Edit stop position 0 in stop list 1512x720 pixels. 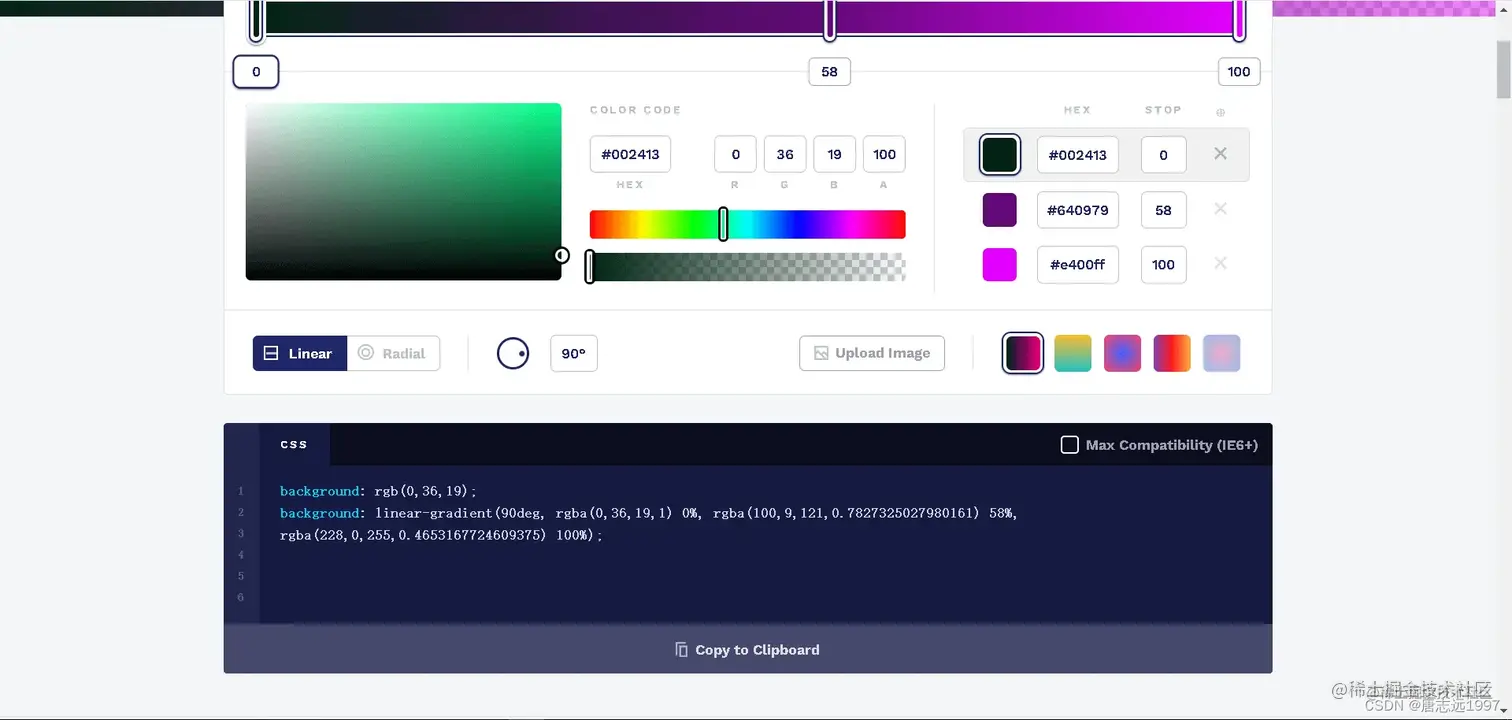pyautogui.click(x=1163, y=155)
